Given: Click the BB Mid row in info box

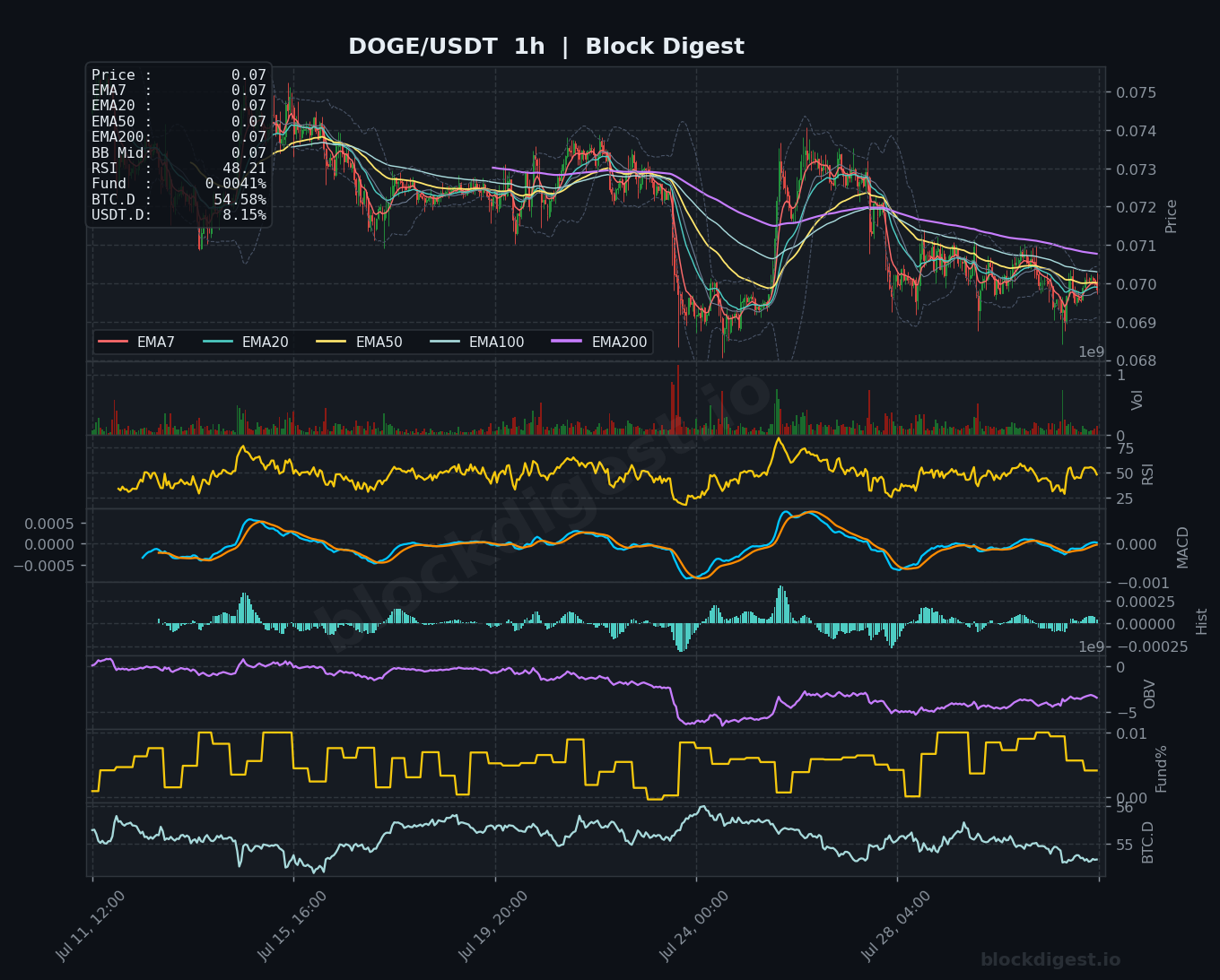Looking at the screenshot, I should [x=179, y=153].
